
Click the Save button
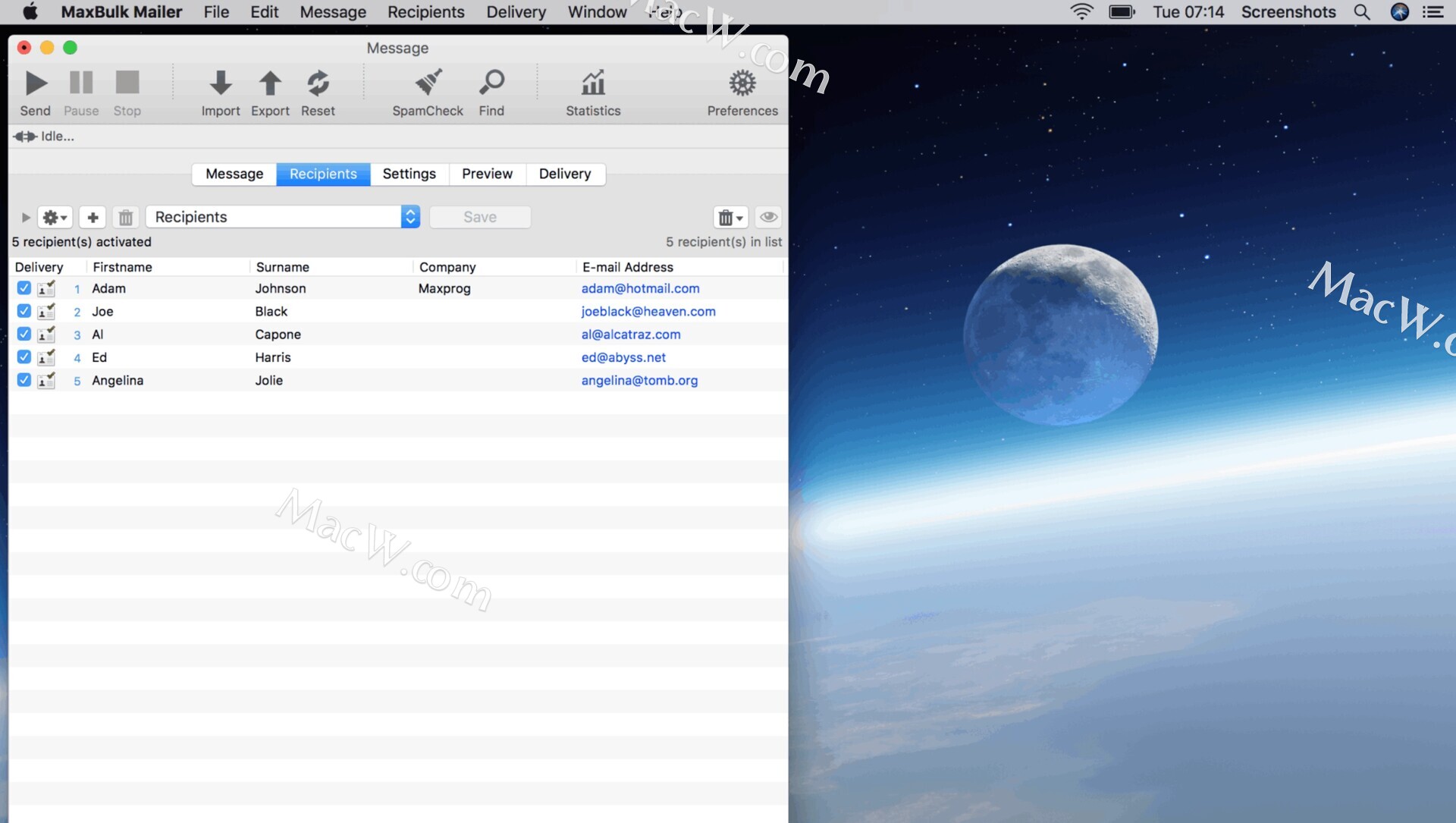480,217
